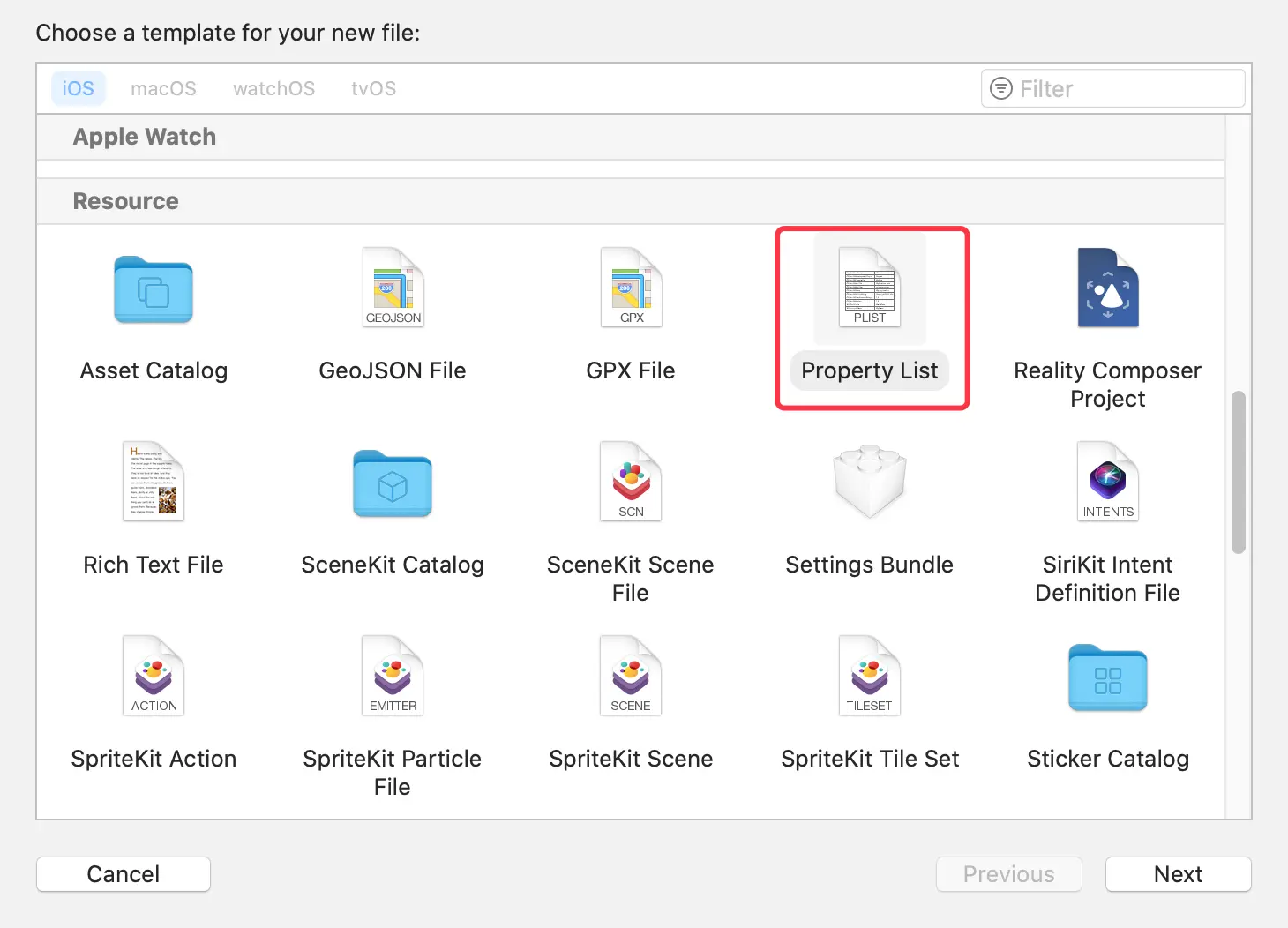Click the template list vertical scrollbar

click(1239, 472)
